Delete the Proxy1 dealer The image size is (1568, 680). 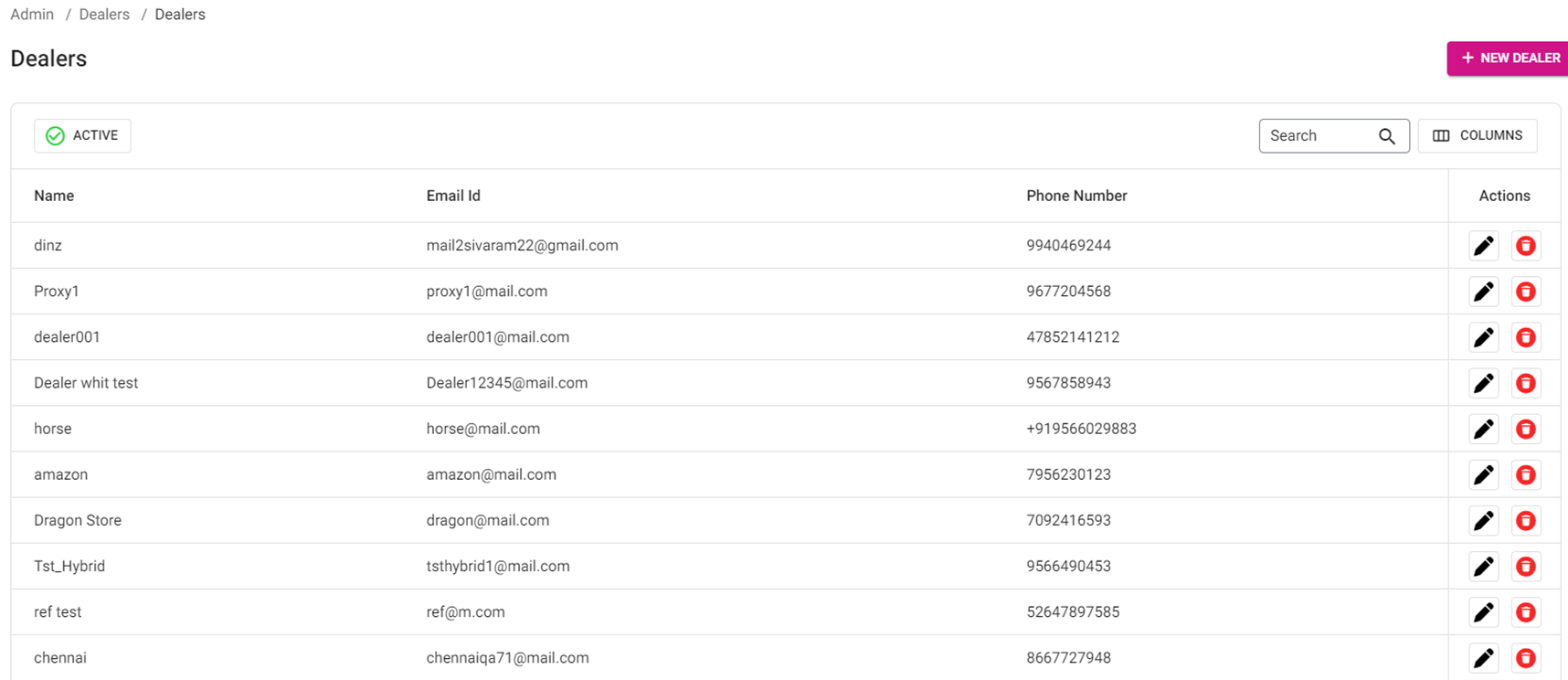(1525, 292)
